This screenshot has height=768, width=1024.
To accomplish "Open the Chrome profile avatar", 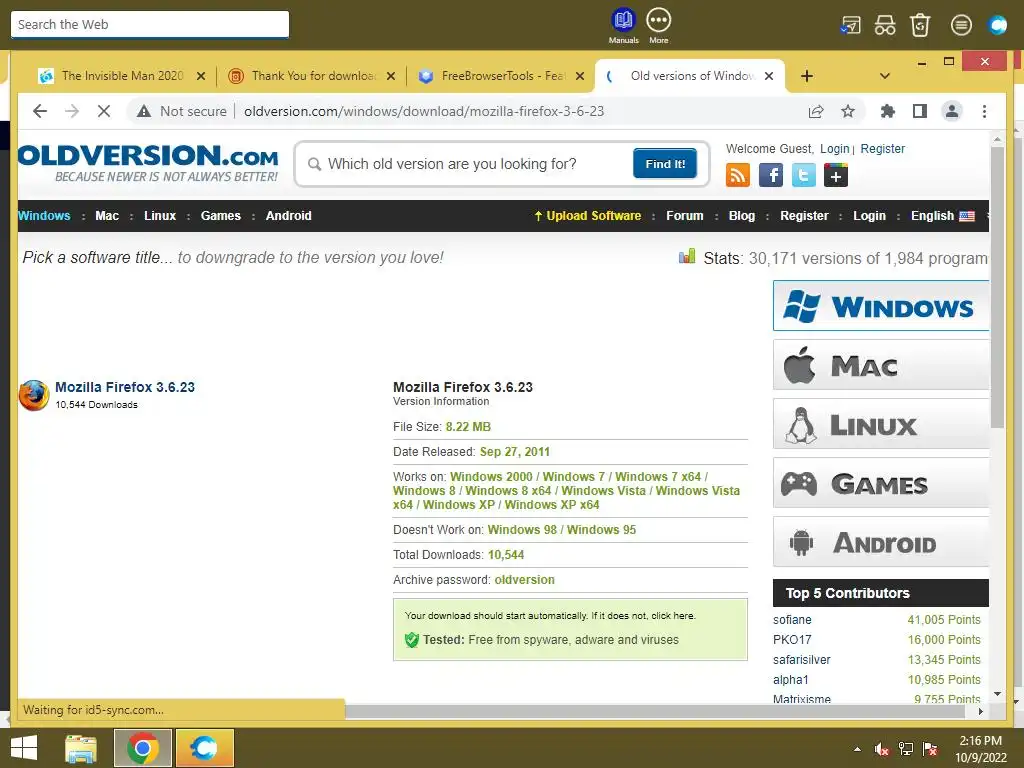I will coord(952,111).
